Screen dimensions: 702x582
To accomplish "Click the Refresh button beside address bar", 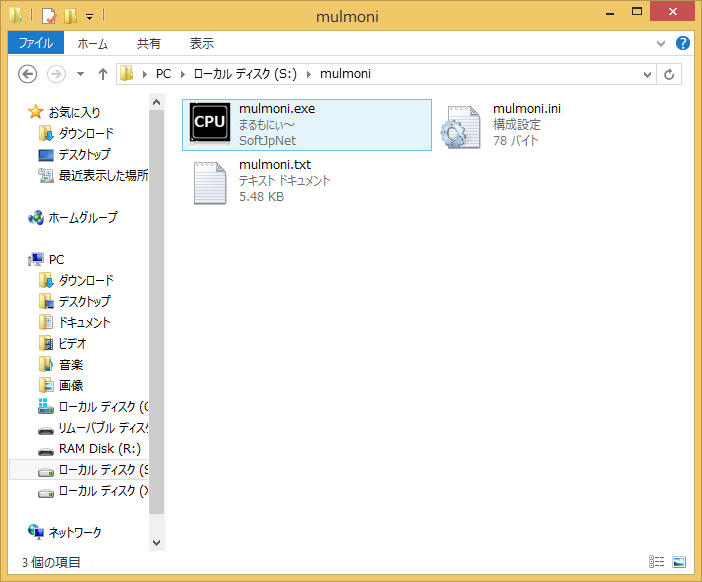I will [x=670, y=74].
